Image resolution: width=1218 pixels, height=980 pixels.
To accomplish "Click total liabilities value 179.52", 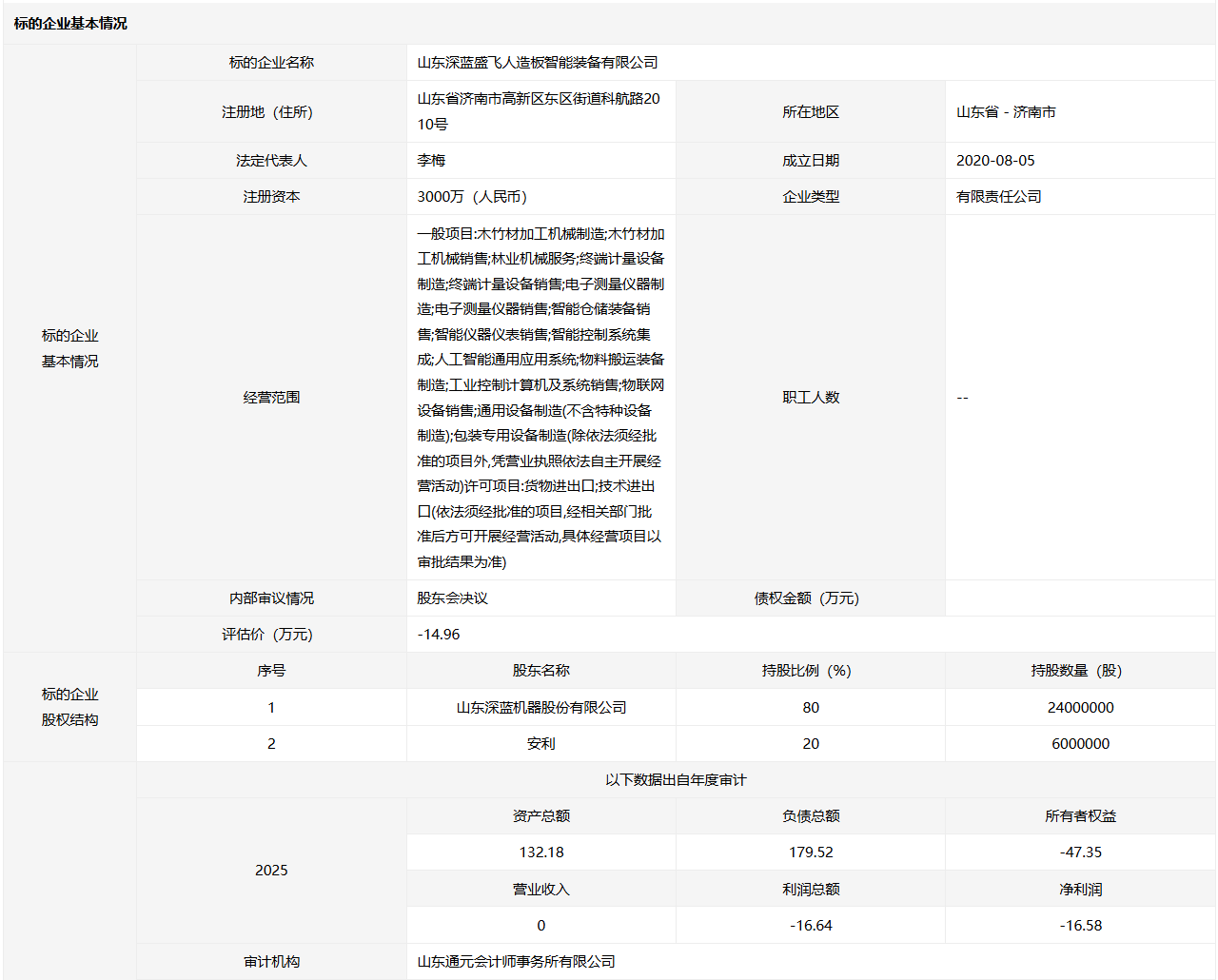I will pyautogui.click(x=811, y=852).
